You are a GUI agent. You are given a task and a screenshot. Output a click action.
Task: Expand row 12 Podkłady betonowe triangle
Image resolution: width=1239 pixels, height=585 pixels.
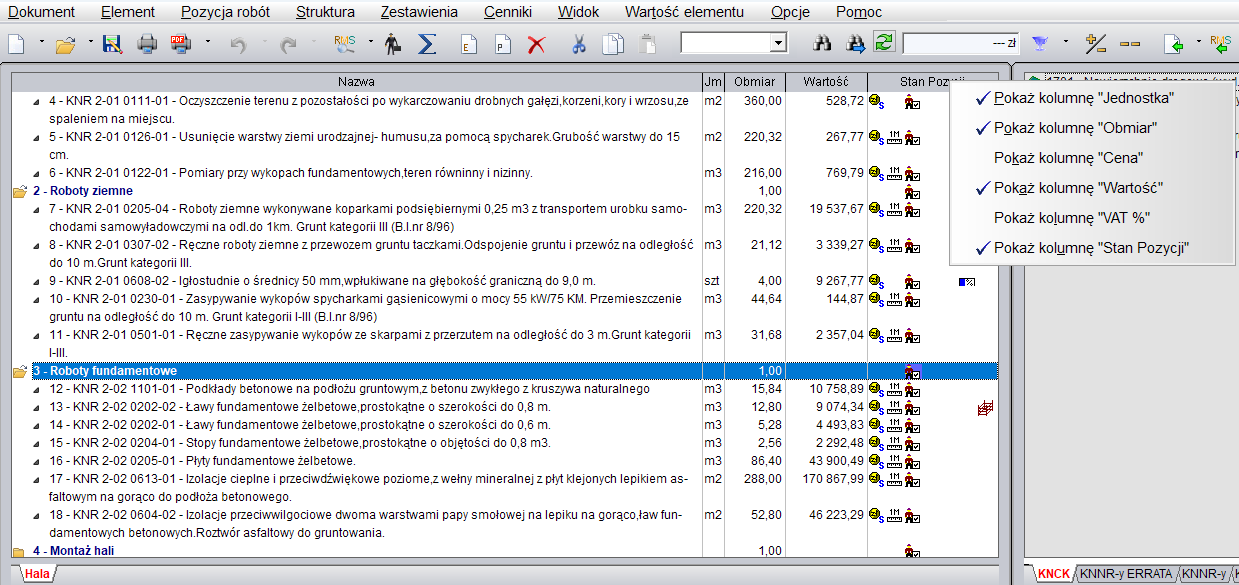(x=37, y=389)
